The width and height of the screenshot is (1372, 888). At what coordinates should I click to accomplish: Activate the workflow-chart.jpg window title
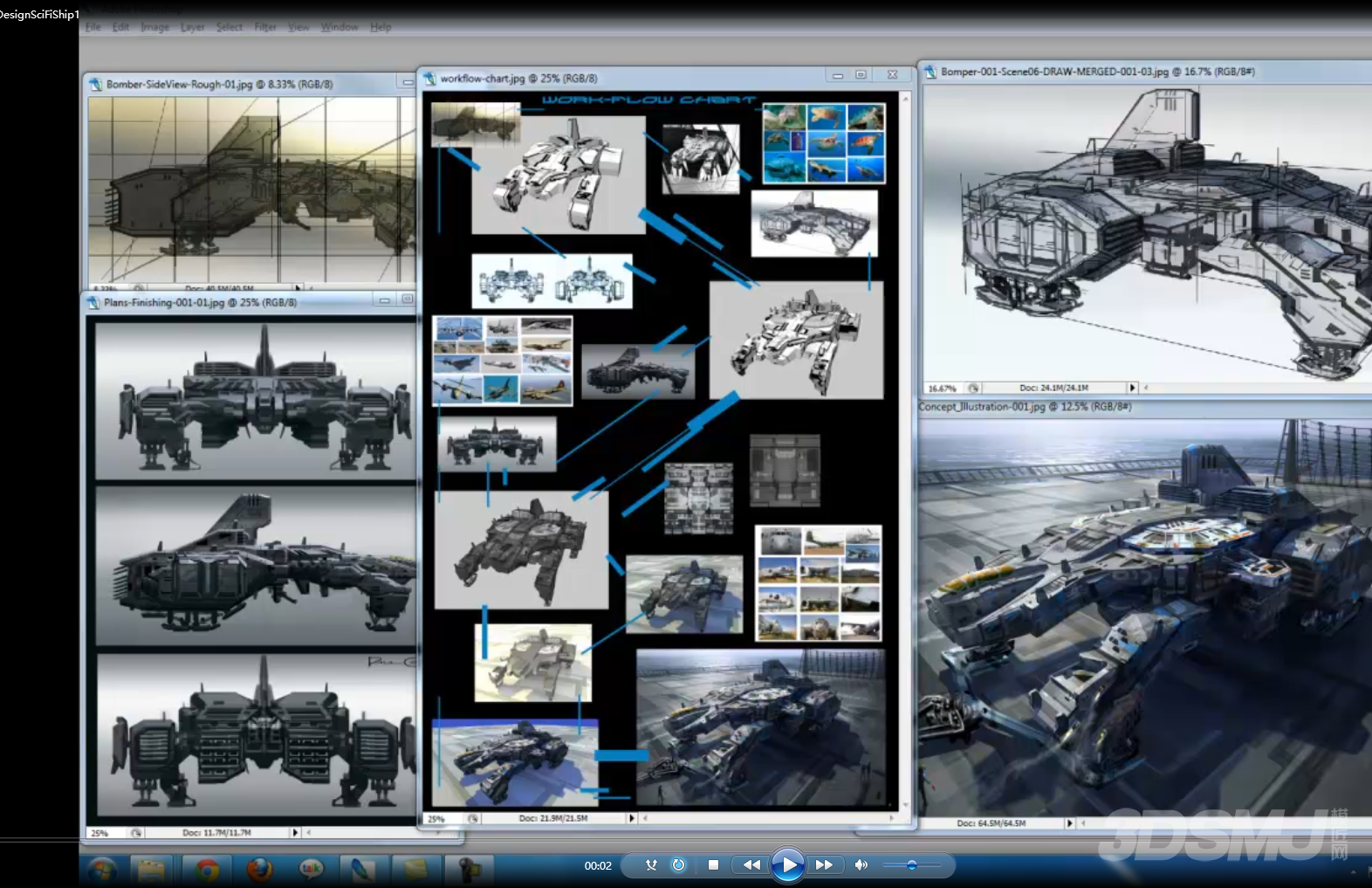click(519, 79)
